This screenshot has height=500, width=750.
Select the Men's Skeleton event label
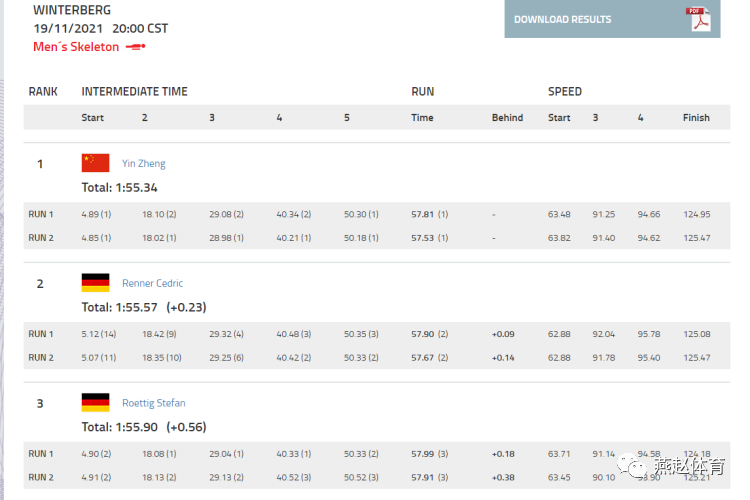tap(76, 47)
